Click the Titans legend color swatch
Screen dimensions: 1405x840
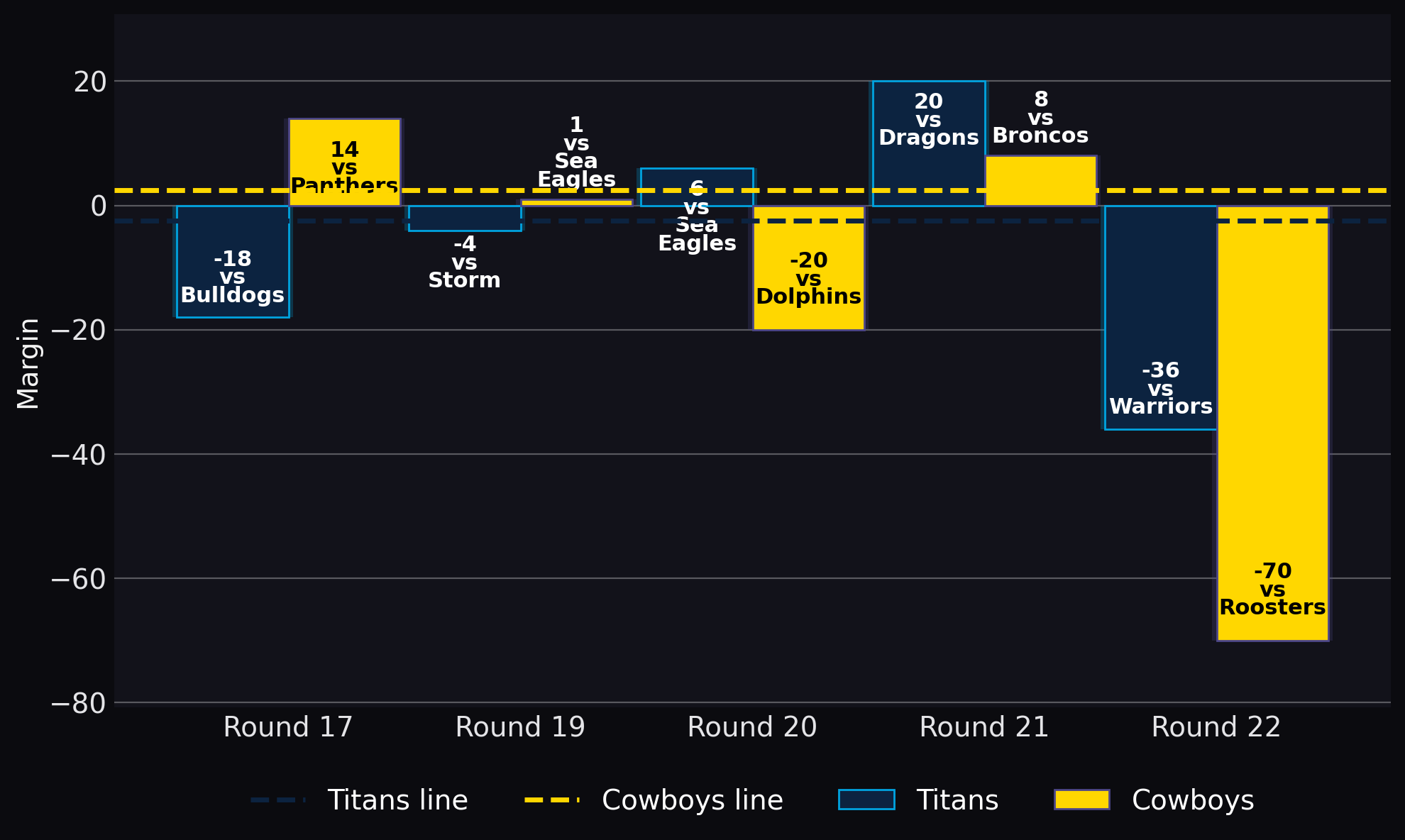(866, 800)
